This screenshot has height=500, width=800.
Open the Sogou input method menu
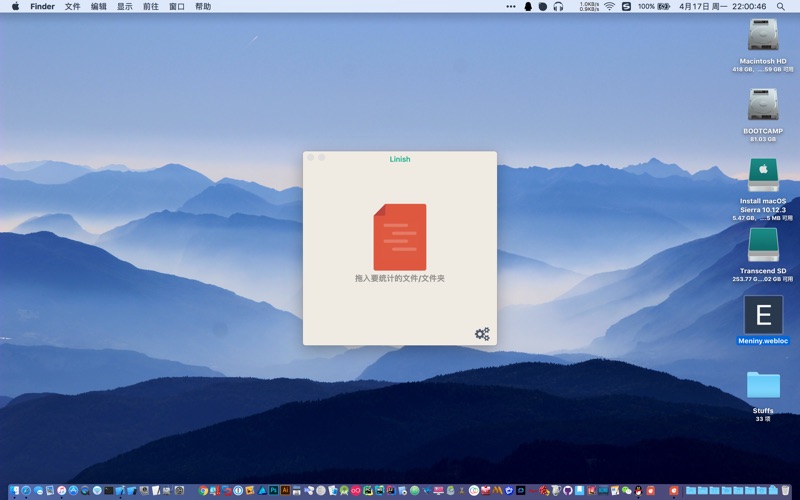click(627, 6)
